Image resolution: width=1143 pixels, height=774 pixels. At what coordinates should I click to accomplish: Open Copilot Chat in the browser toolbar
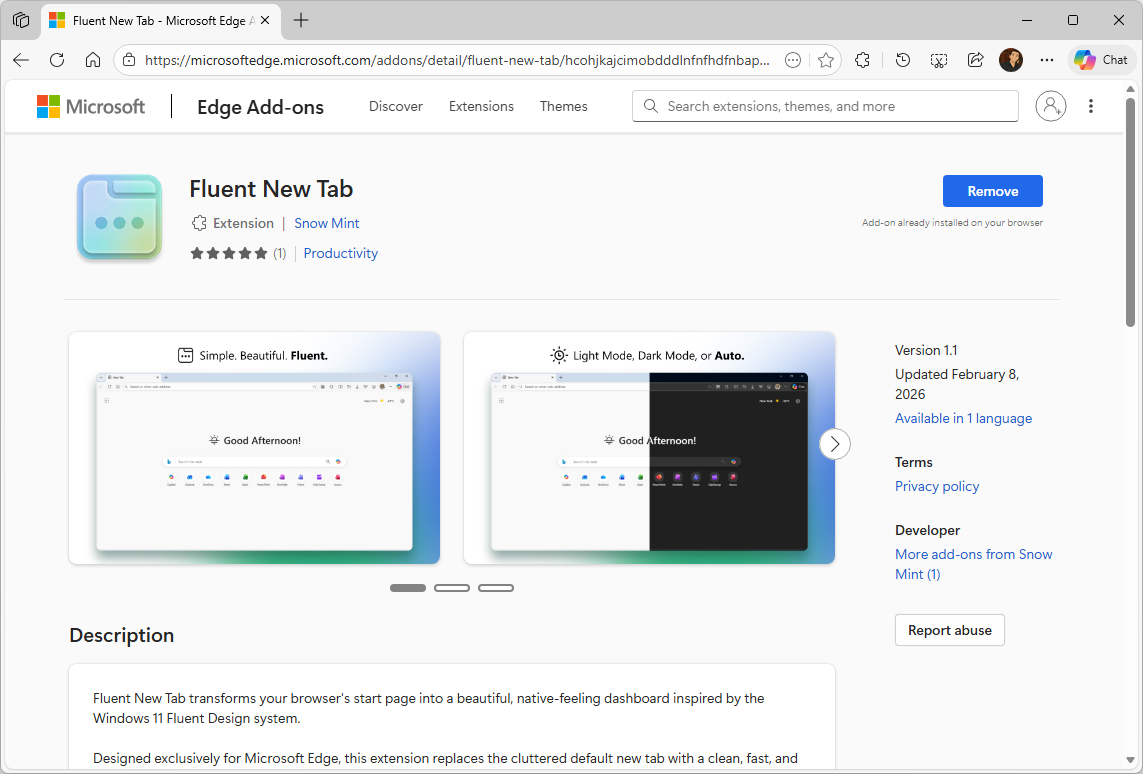(x=1100, y=59)
